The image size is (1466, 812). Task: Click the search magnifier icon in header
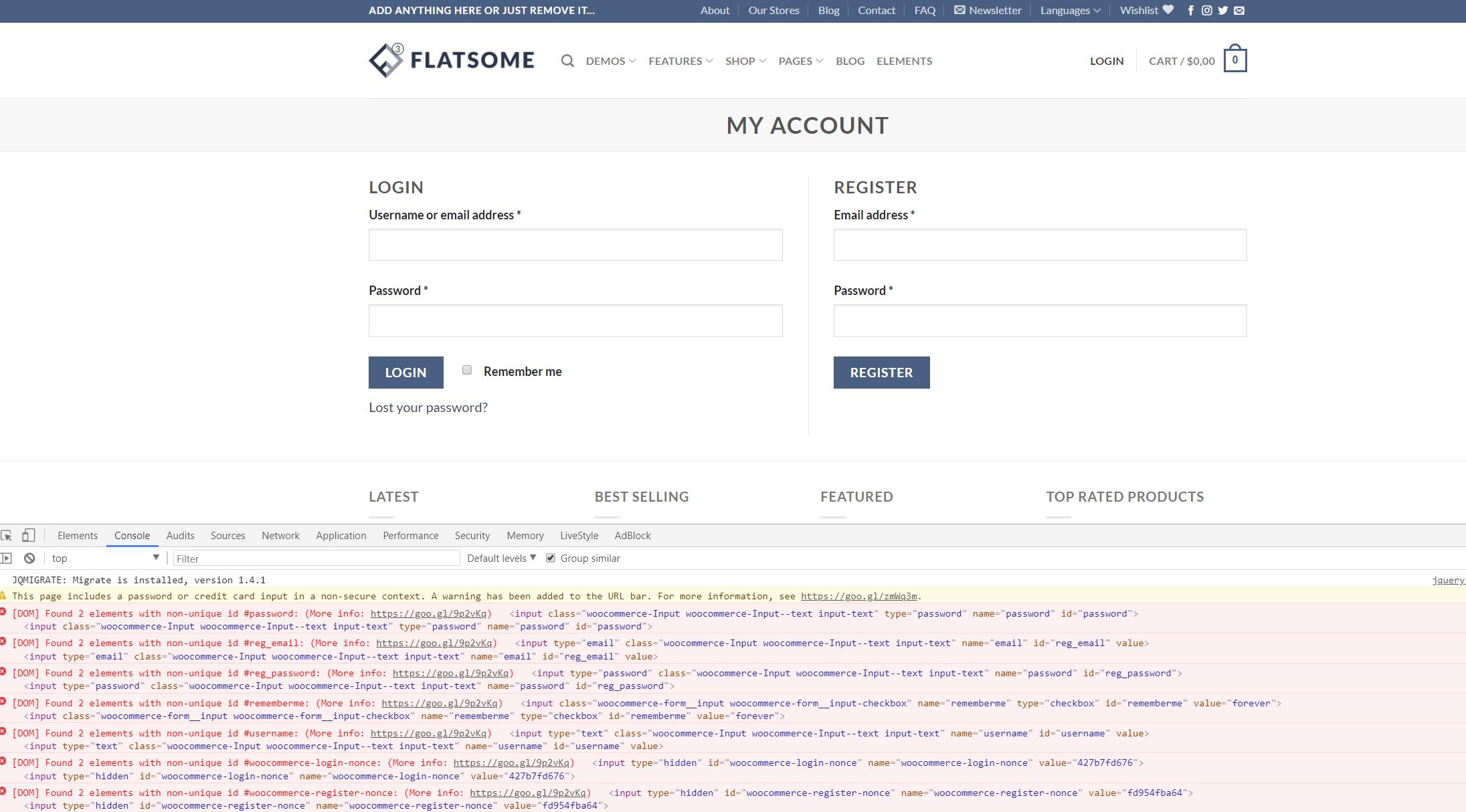pyautogui.click(x=567, y=61)
